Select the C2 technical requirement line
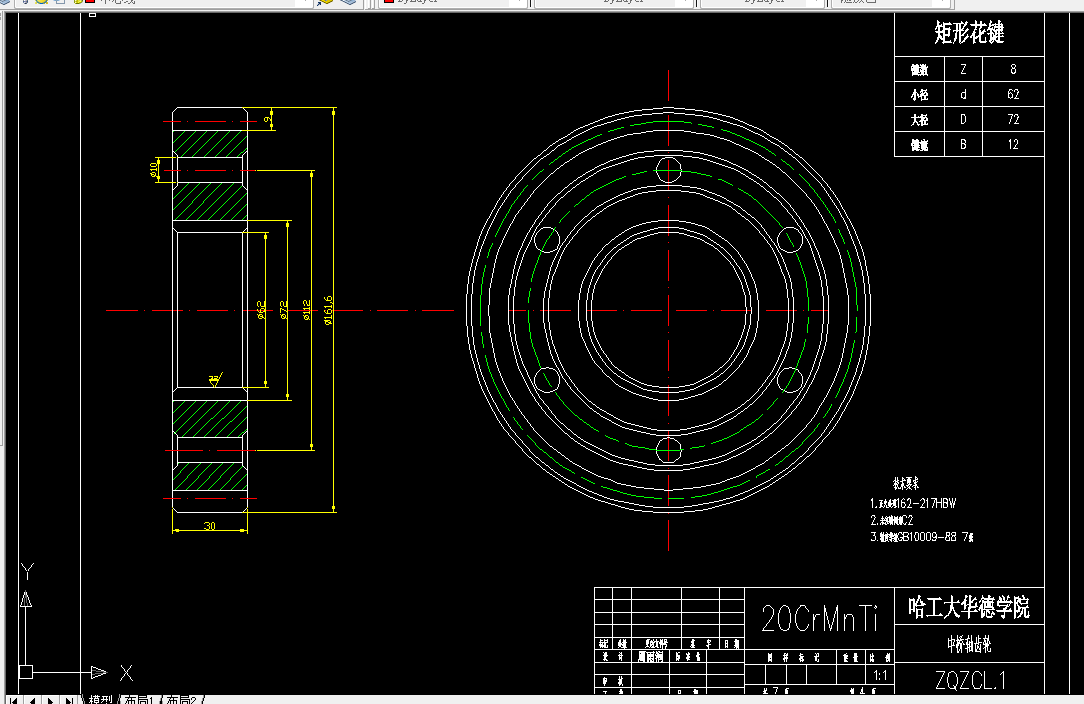The height and width of the screenshot is (704, 1084). (x=891, y=520)
